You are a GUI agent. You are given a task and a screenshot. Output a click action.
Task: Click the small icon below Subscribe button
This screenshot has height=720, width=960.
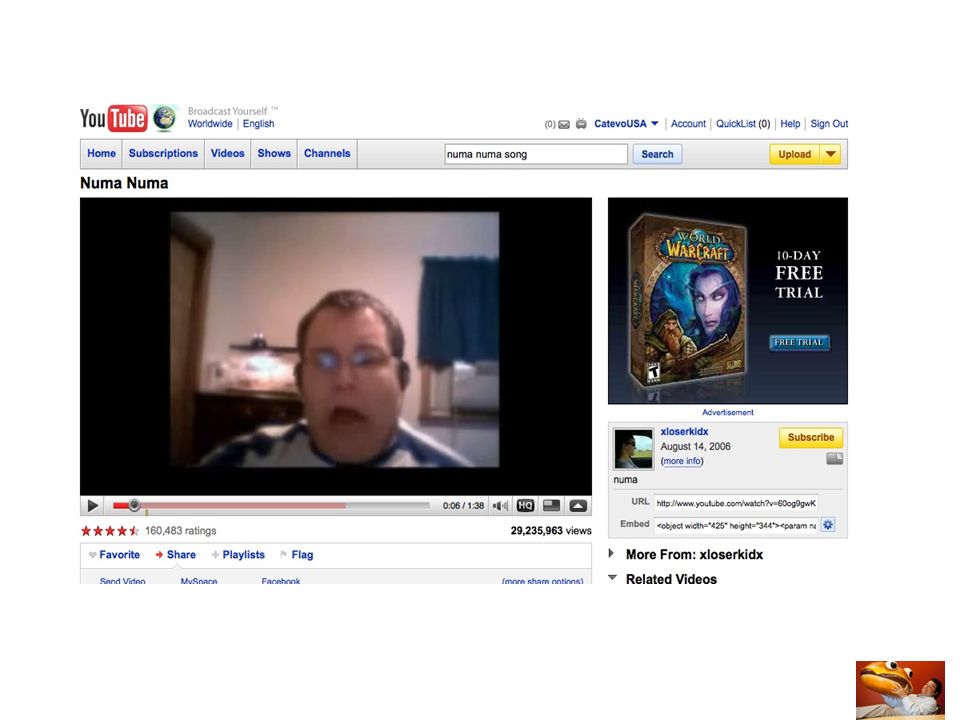(834, 459)
